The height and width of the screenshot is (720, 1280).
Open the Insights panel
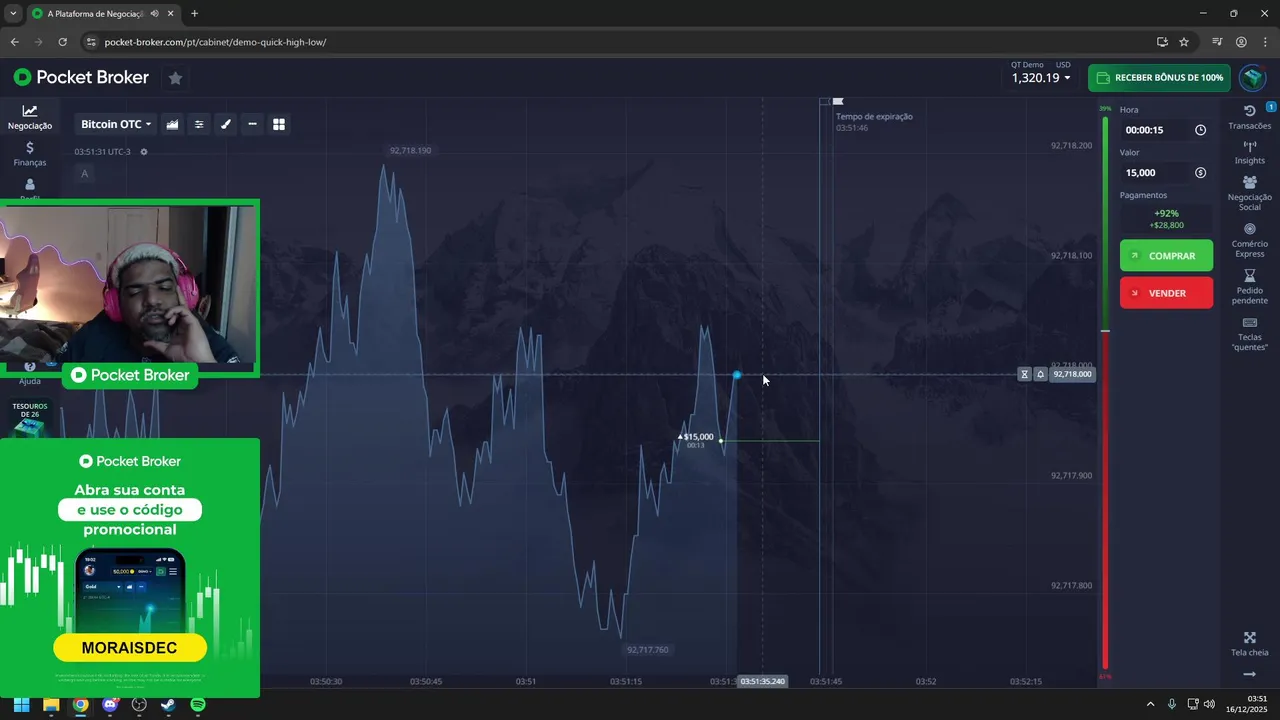(1250, 153)
